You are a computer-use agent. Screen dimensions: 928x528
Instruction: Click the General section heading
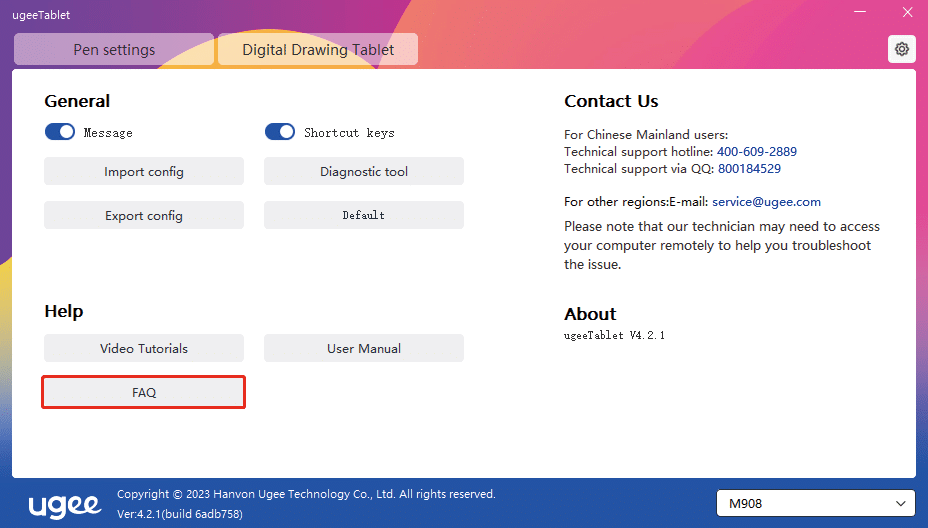(x=77, y=101)
